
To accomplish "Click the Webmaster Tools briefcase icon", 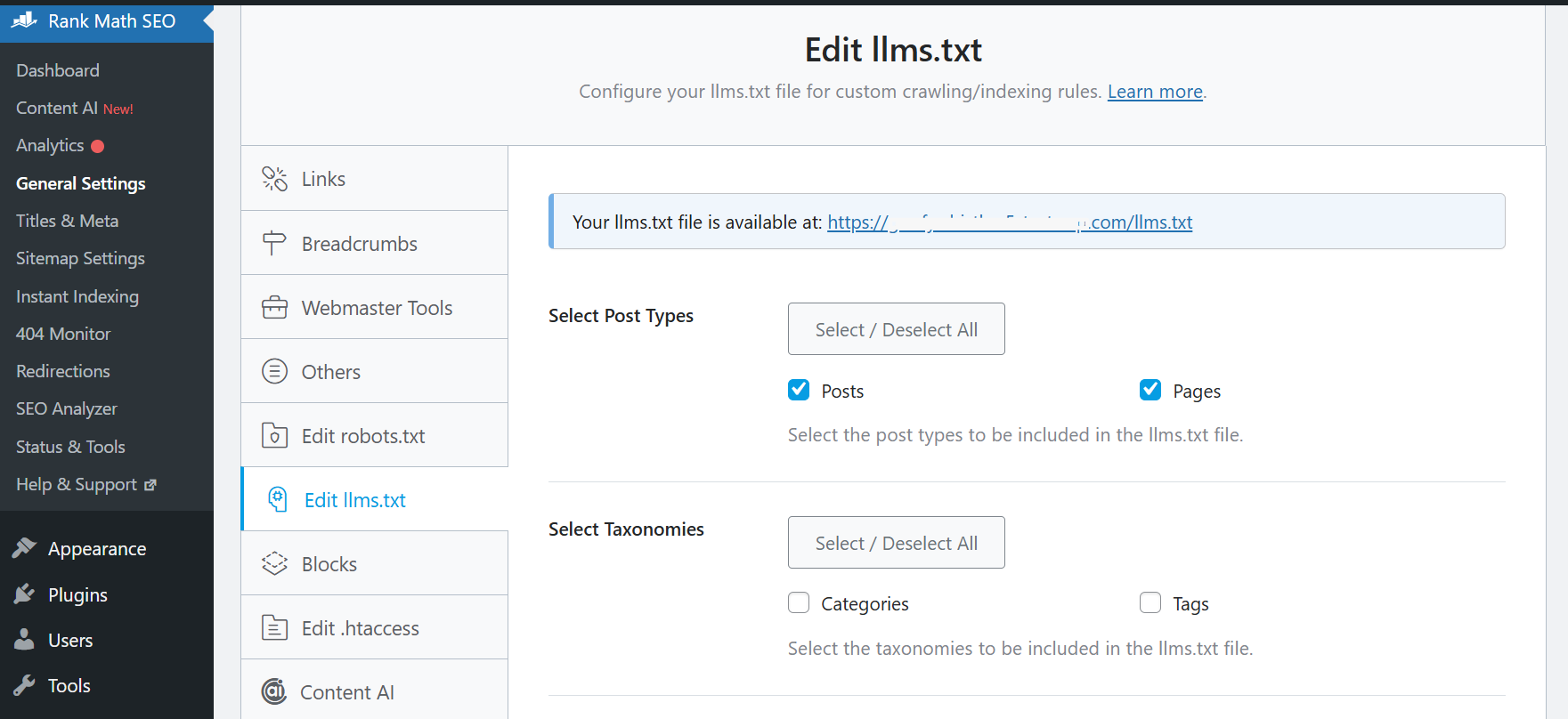I will (x=274, y=308).
